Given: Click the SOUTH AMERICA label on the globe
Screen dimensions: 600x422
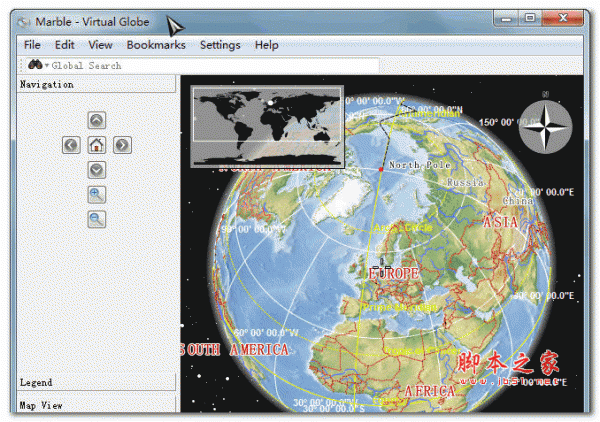Looking at the screenshot, I should 234,350.
